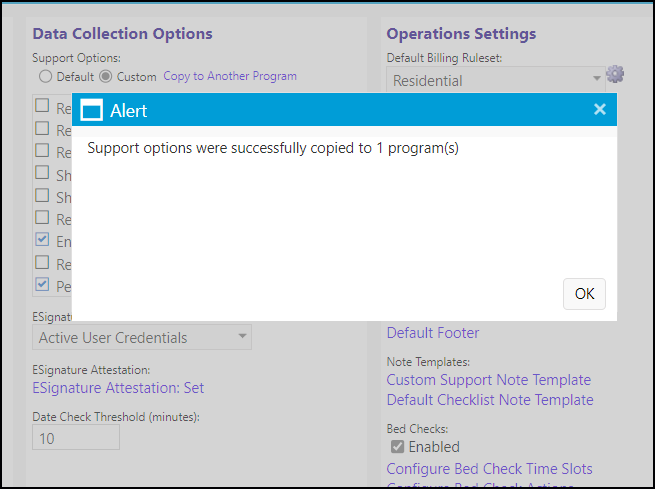Screen dimensions: 655x489
Task: Open the ESignature Attestation: Set link
Action: pos(118,388)
